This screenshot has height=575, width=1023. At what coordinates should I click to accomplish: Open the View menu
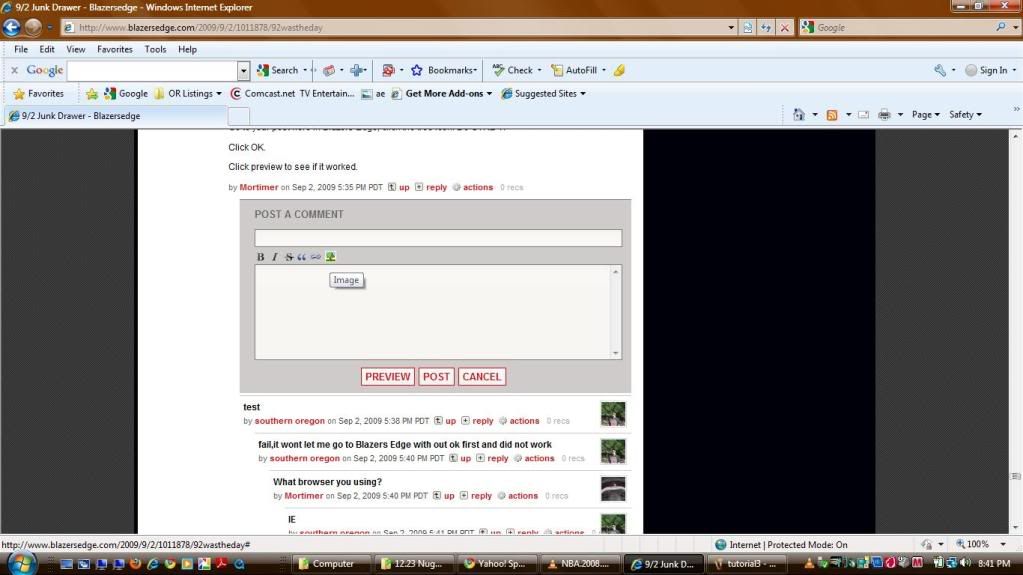[76, 49]
